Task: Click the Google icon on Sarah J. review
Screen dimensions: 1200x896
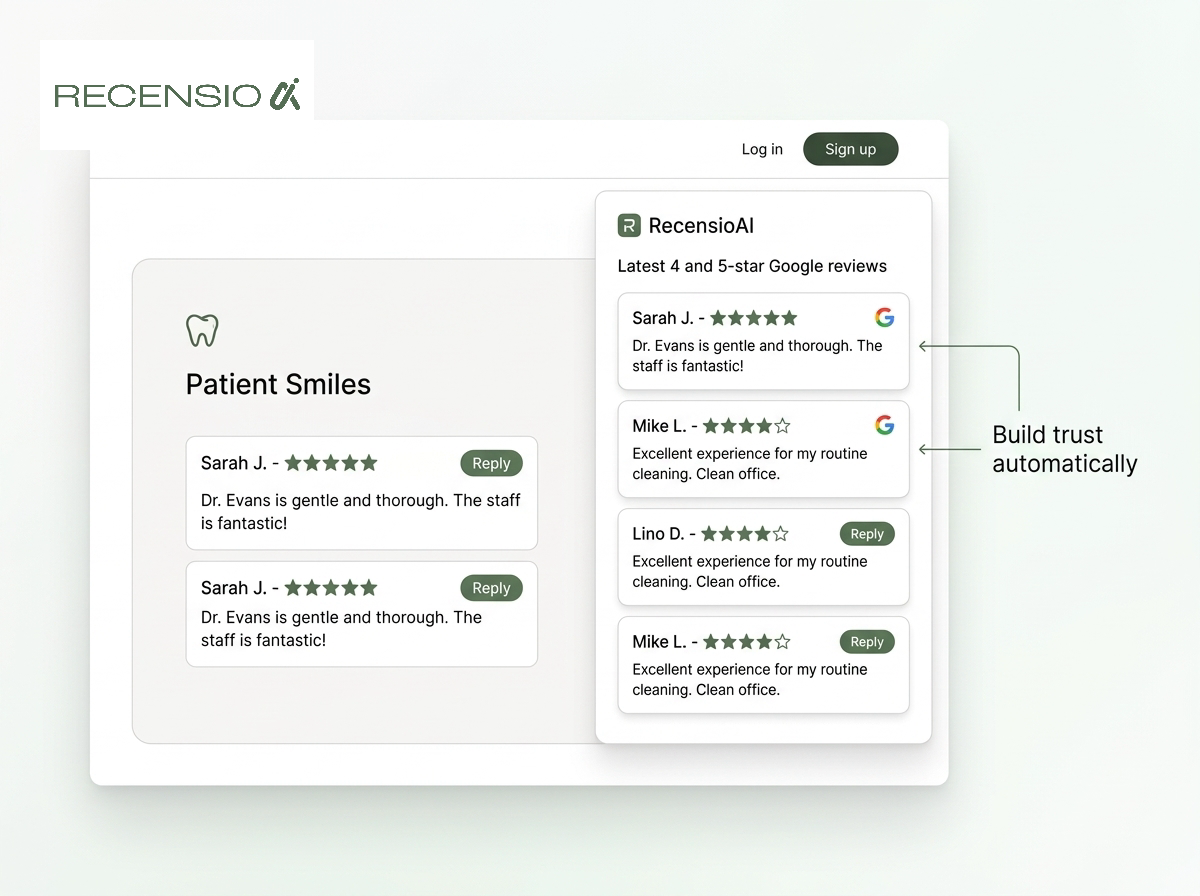Action: tap(884, 318)
